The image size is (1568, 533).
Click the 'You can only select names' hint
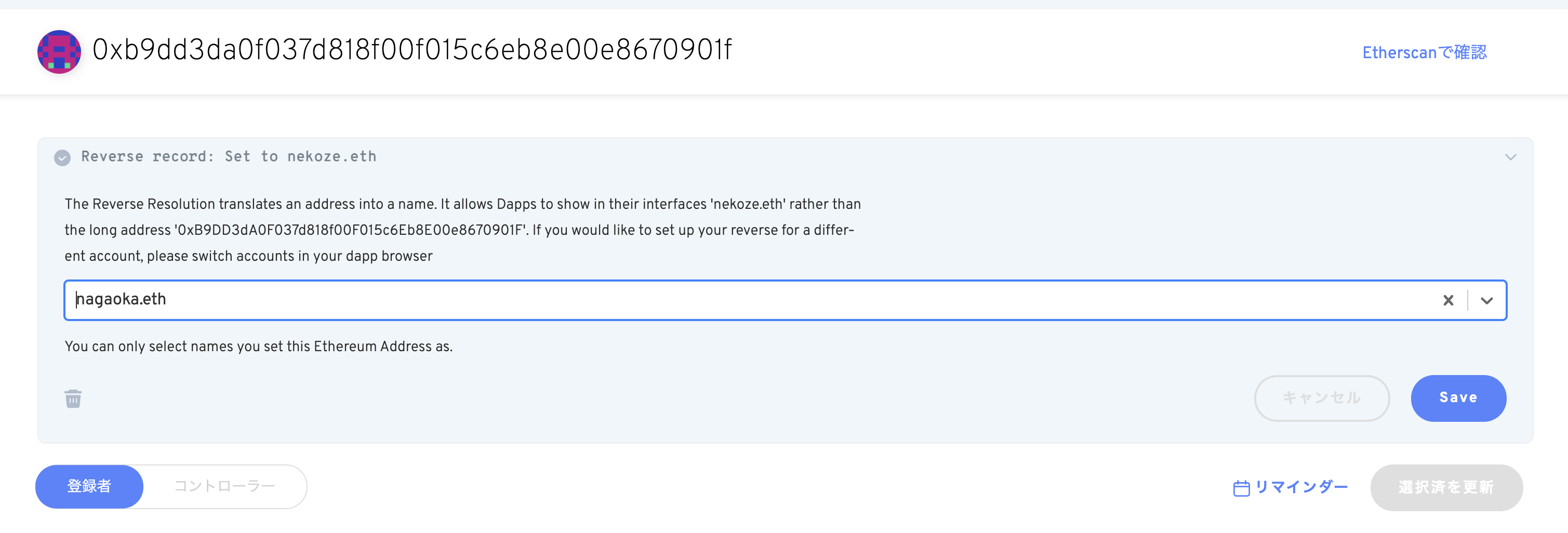pos(258,346)
